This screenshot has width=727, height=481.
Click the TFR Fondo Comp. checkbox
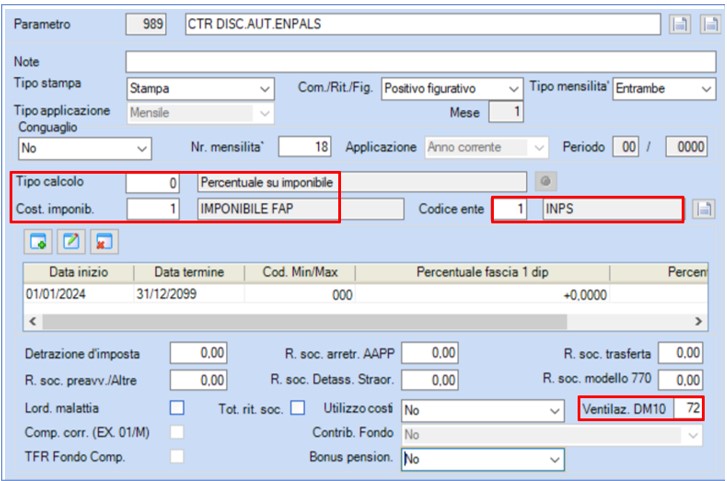177,456
